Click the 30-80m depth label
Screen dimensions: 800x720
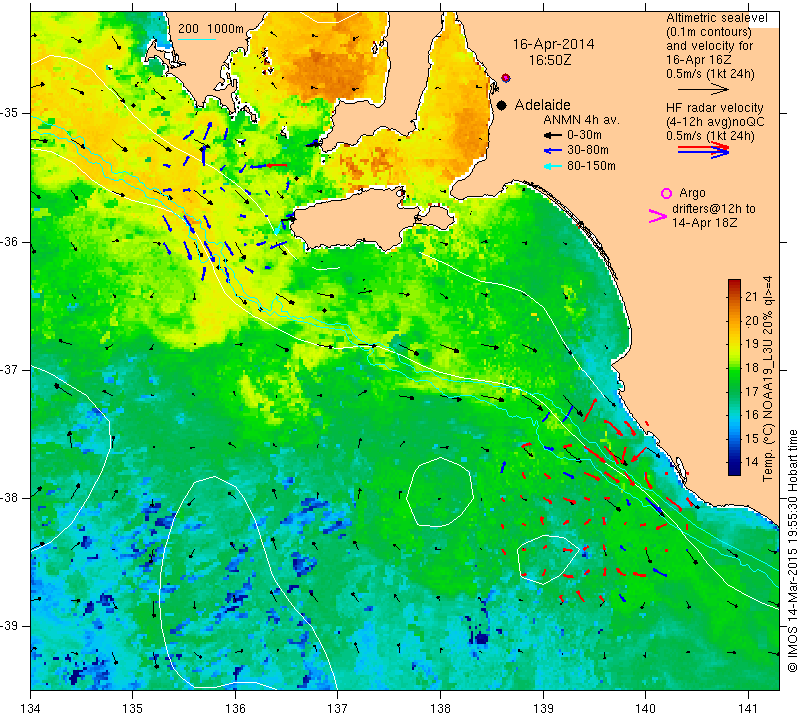587,151
